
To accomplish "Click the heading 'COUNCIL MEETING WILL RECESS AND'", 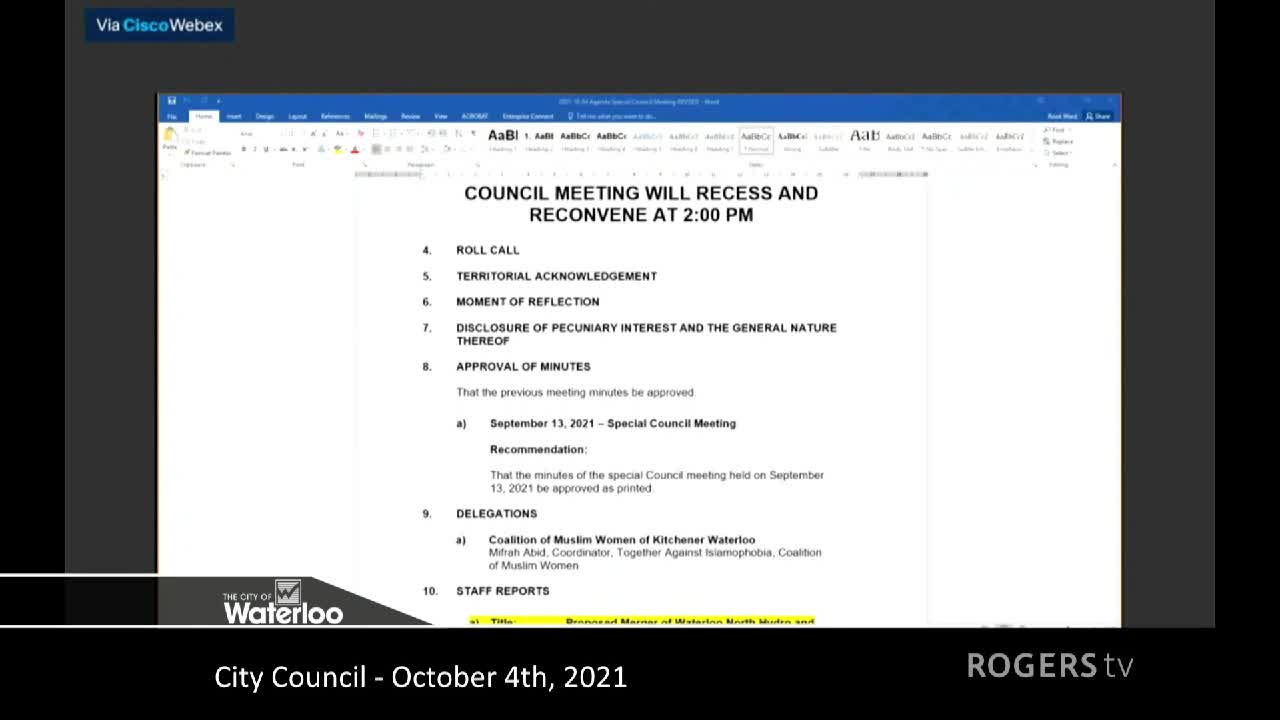I will point(641,193).
